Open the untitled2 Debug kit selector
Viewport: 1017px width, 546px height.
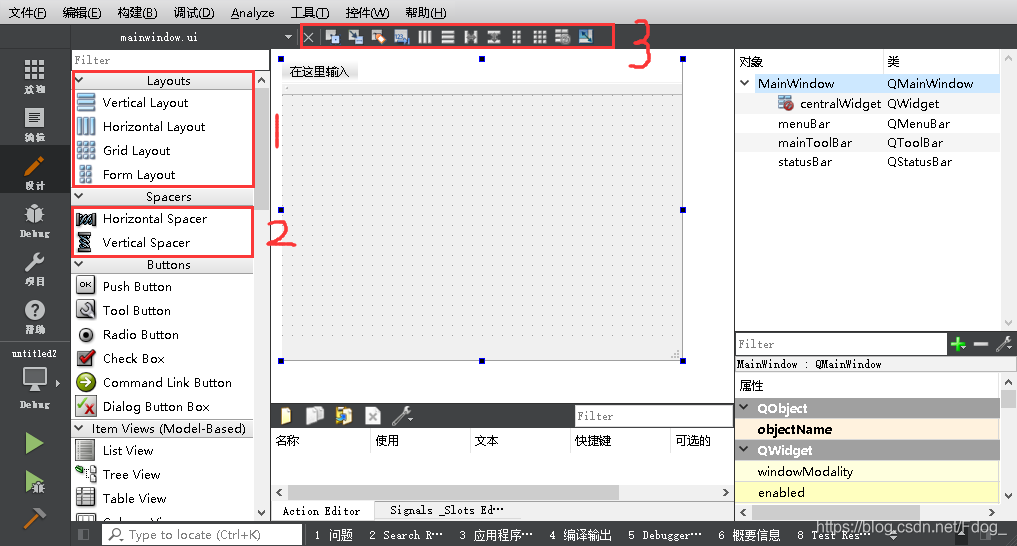pos(35,380)
